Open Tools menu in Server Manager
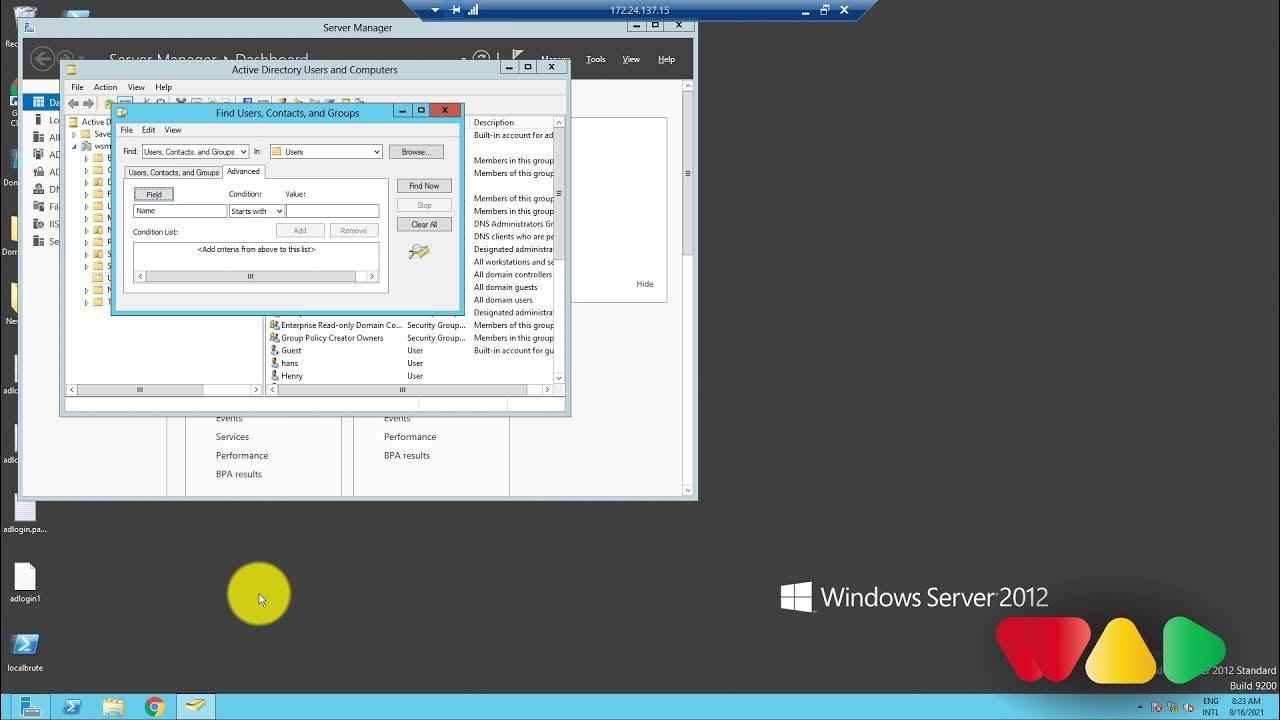Image resolution: width=1280 pixels, height=720 pixels. point(596,59)
